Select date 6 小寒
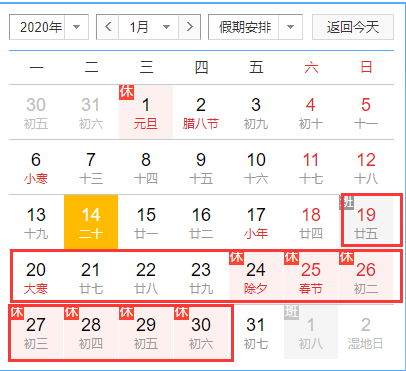 [x=36, y=167]
